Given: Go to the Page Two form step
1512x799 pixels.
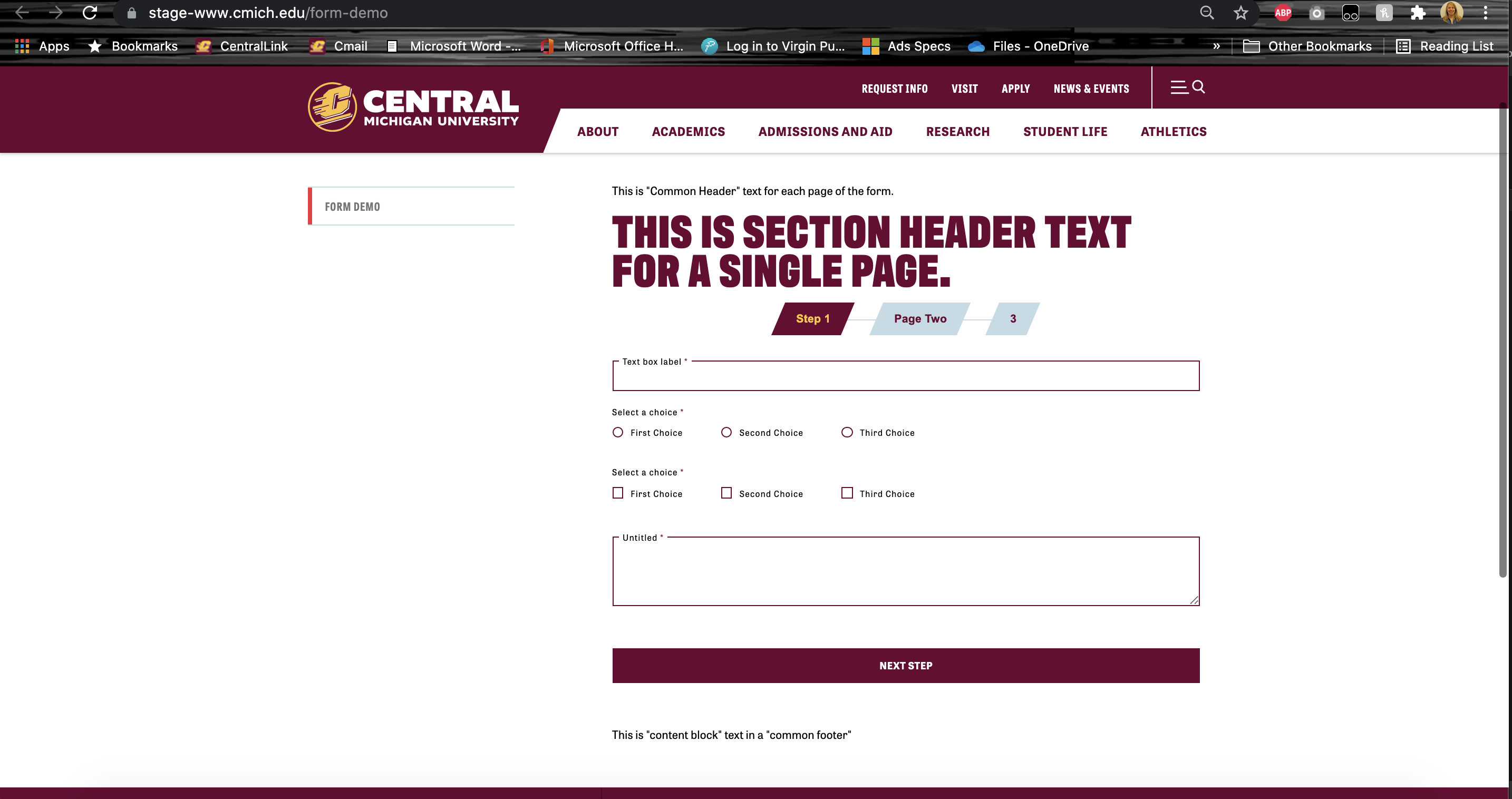Looking at the screenshot, I should (920, 318).
